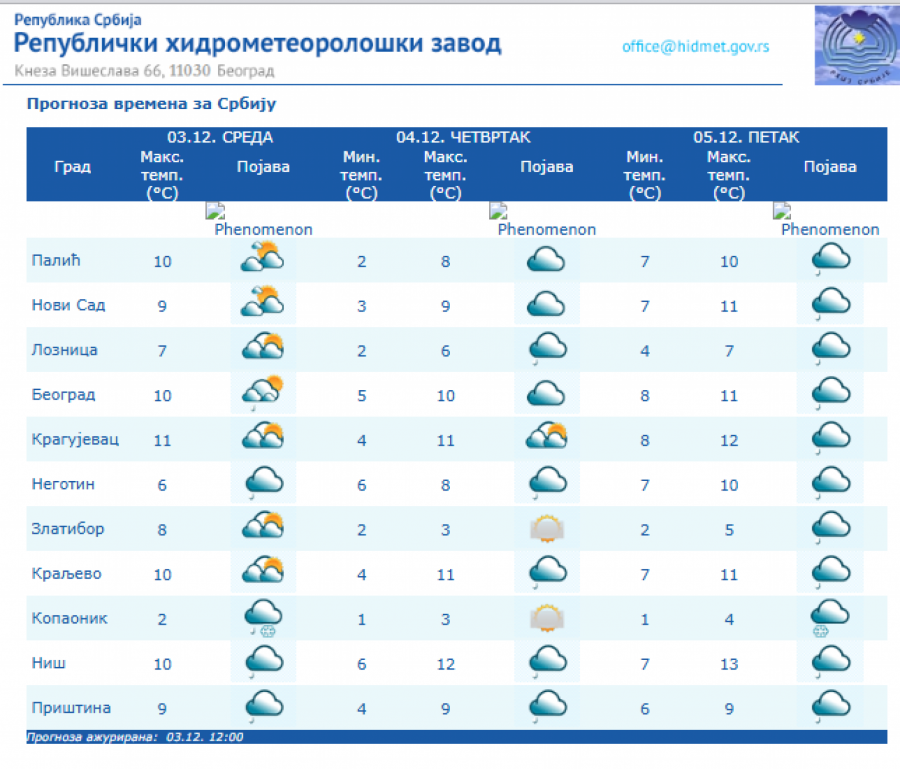Viewport: 900px width, 769px height.
Task: Click the Прогноза времена за Србију heading
Action: click(151, 103)
